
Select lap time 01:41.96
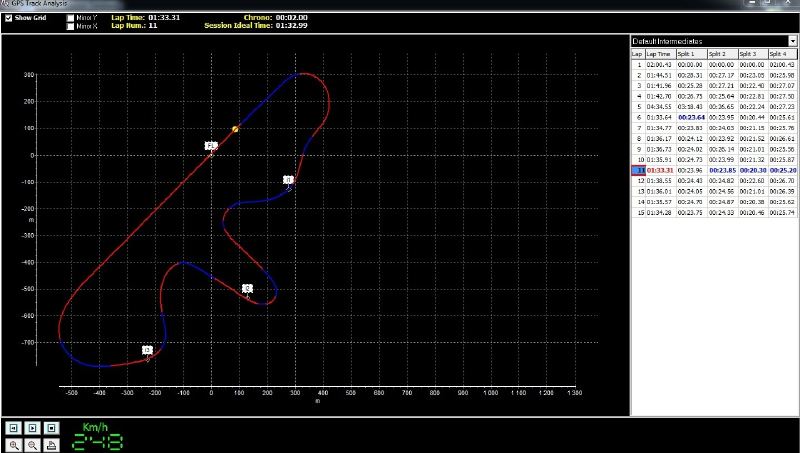pos(660,86)
